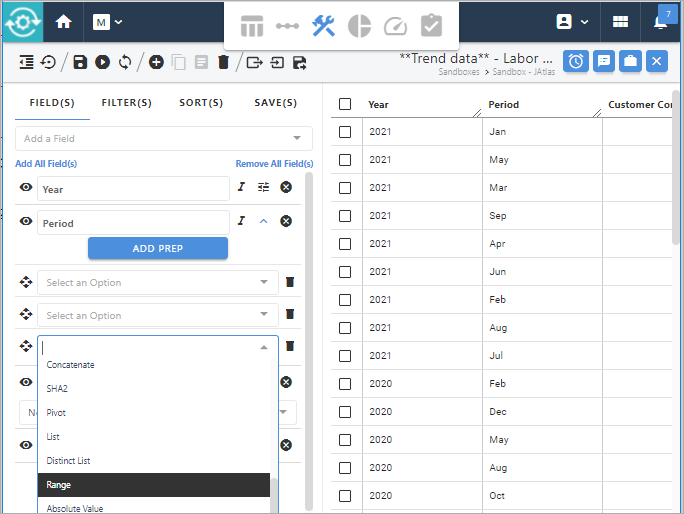Check the select-all checkbox in table header
The height and width of the screenshot is (514, 684).
coord(345,104)
